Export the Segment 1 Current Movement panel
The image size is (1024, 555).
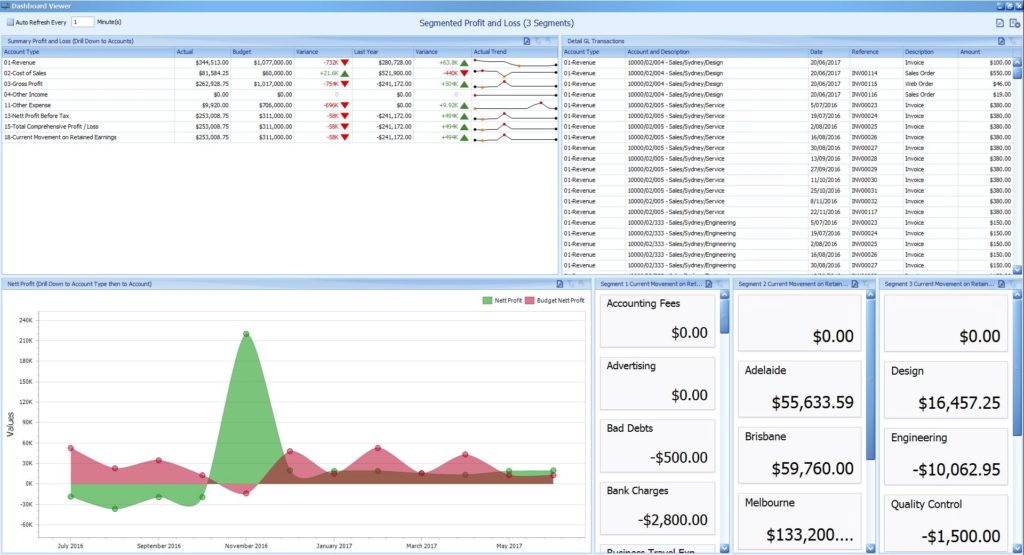pos(709,284)
